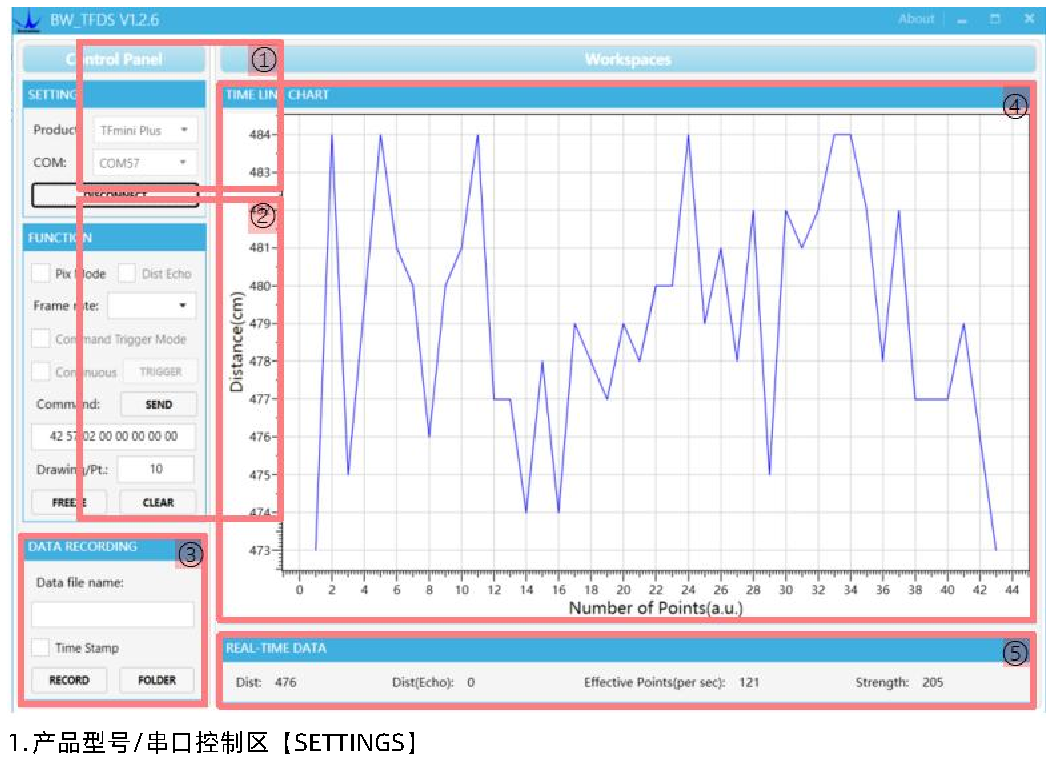Check the Continuous checkbox
The width and height of the screenshot is (1053, 763).
tap(40, 371)
